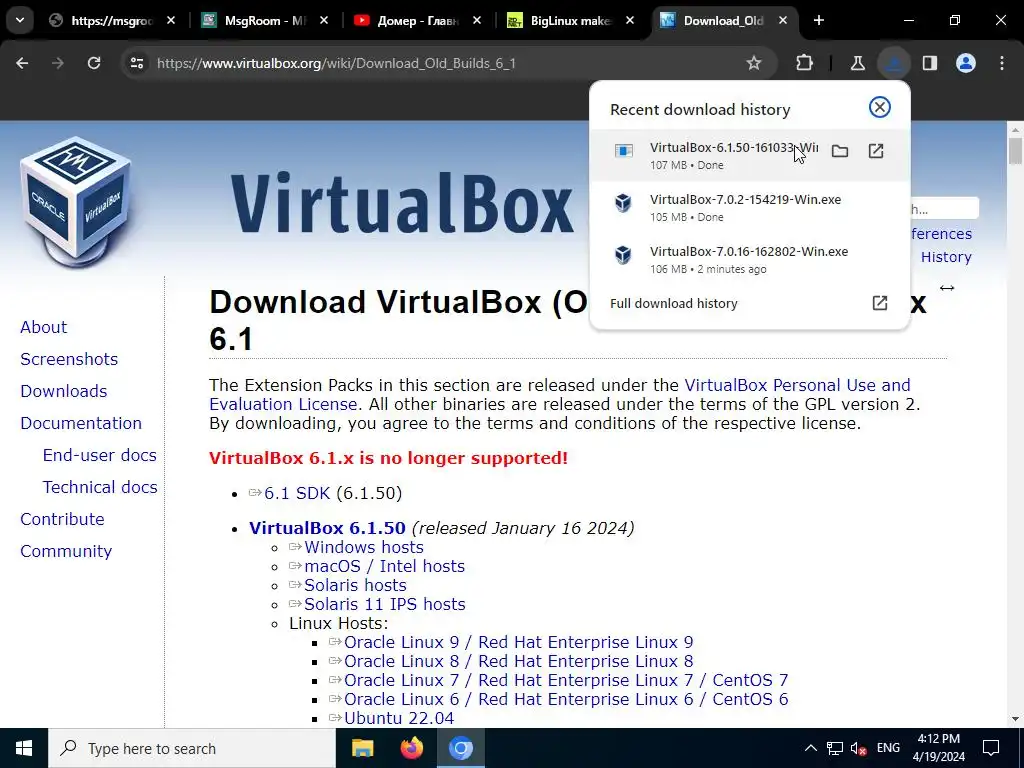Open the page History link
The image size is (1024, 768).
point(946,257)
